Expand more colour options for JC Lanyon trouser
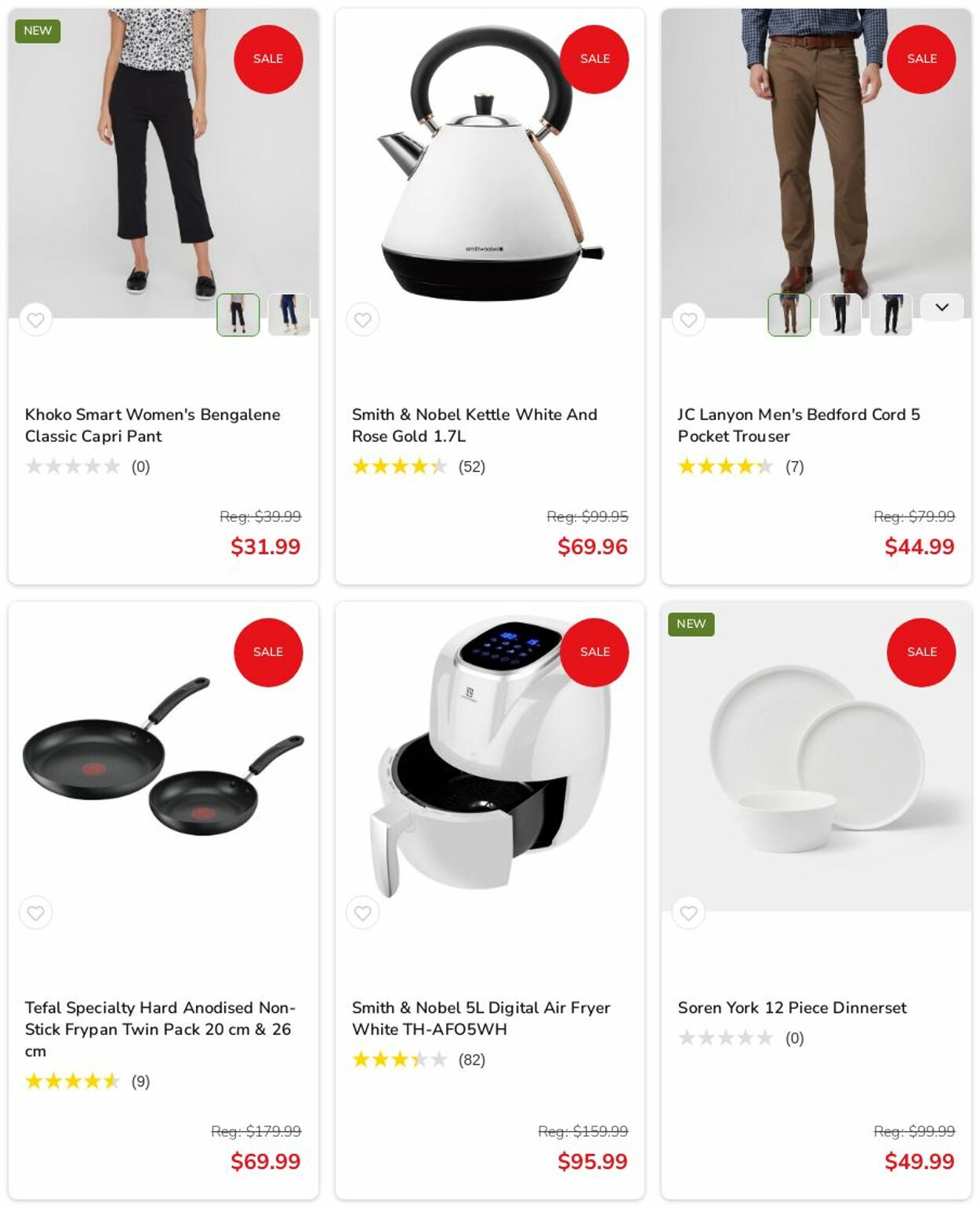 (942, 307)
